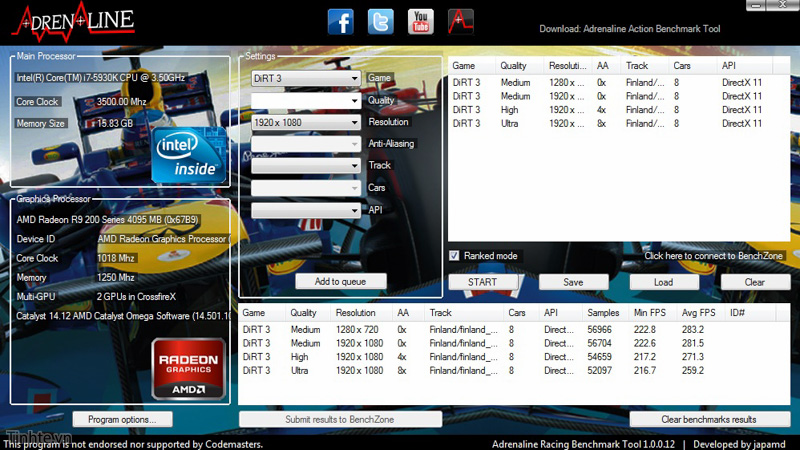Click the Adrenaline logo at top left

click(69, 19)
